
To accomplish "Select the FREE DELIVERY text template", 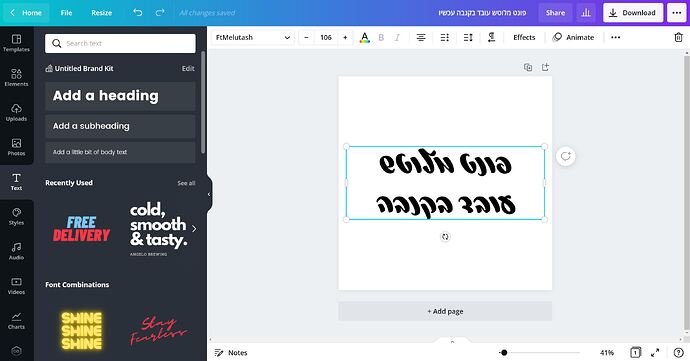I will pos(81,229).
